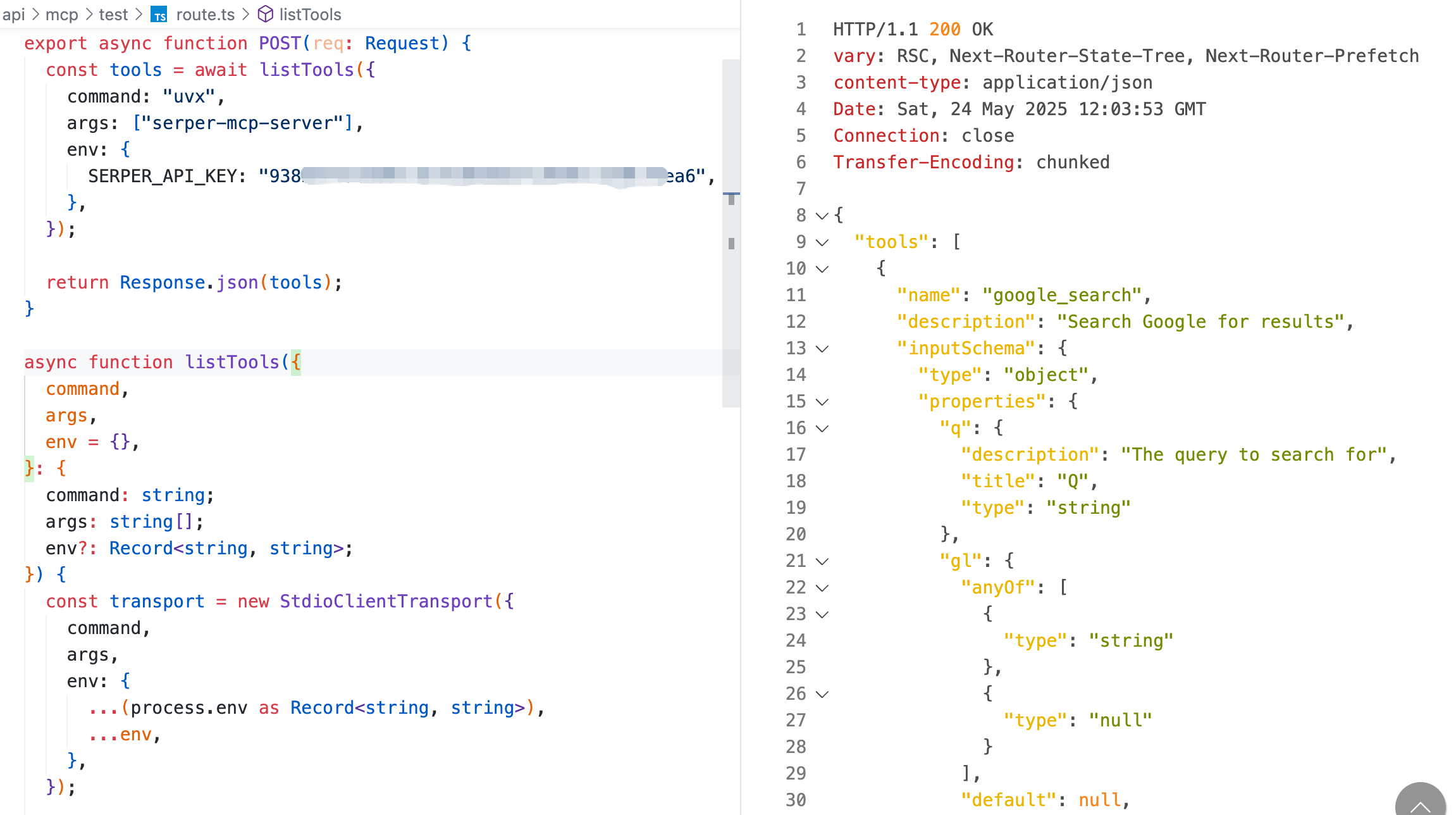Image resolution: width=1456 pixels, height=815 pixels.
Task: Fold the null type object on line 26
Action: tap(822, 694)
